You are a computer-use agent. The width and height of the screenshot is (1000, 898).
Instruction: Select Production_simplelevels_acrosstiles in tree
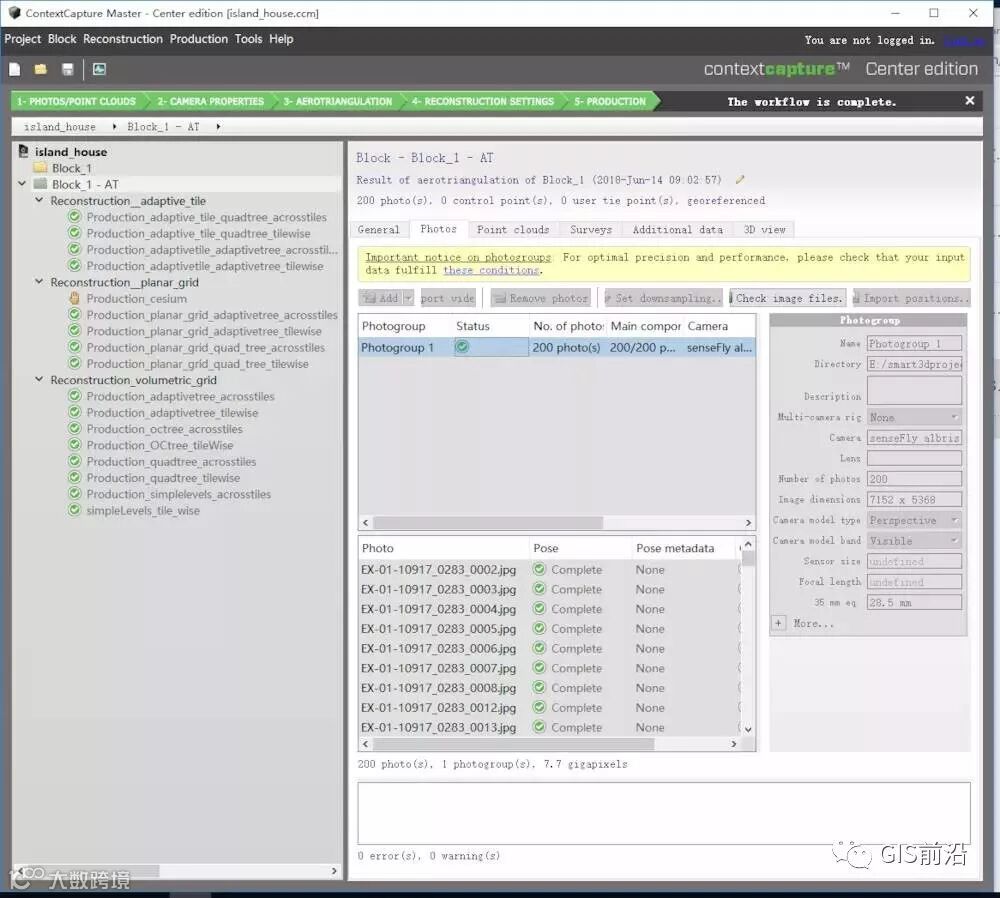pyautogui.click(x=179, y=494)
